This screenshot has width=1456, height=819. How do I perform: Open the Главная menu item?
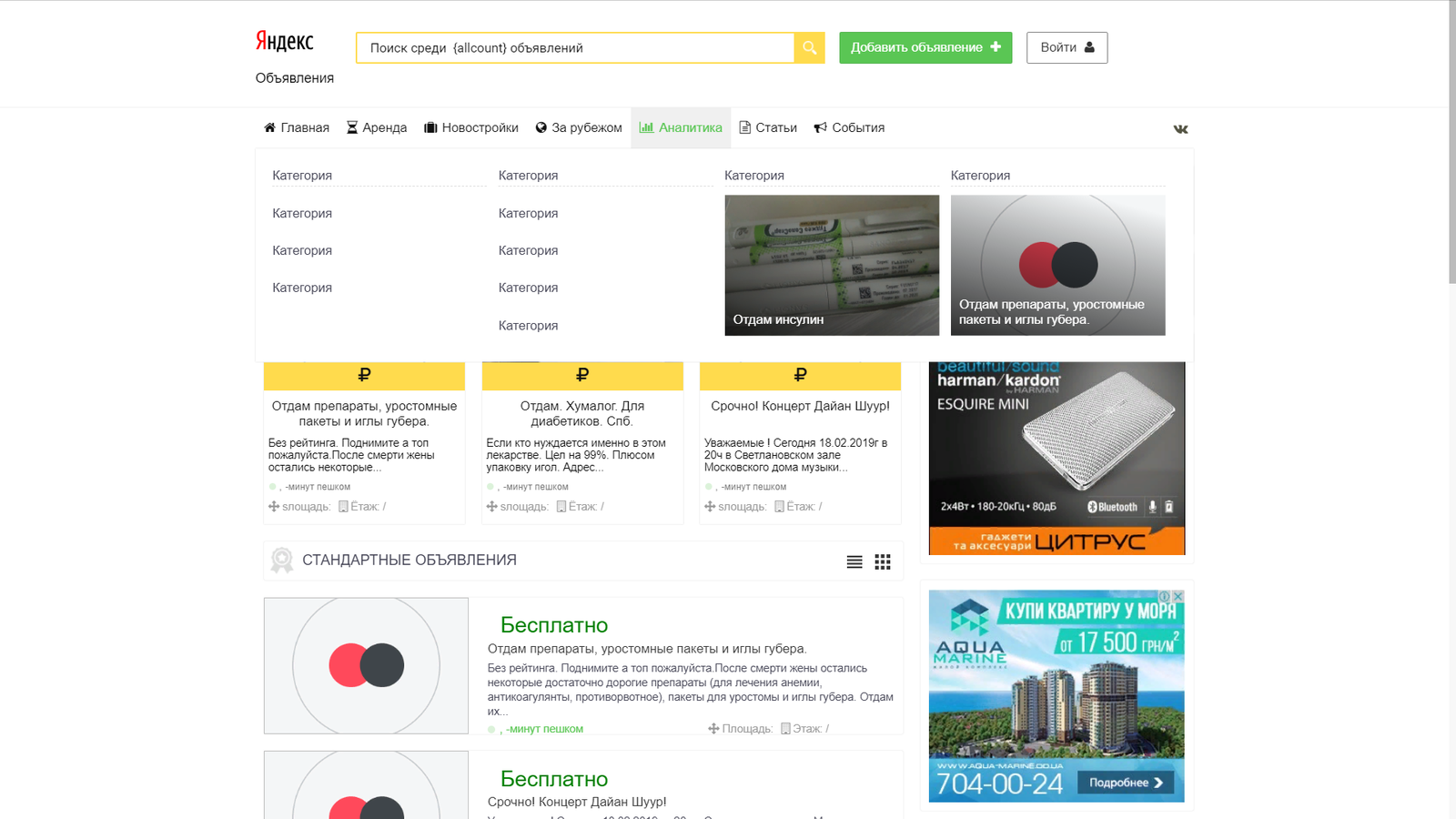297,127
